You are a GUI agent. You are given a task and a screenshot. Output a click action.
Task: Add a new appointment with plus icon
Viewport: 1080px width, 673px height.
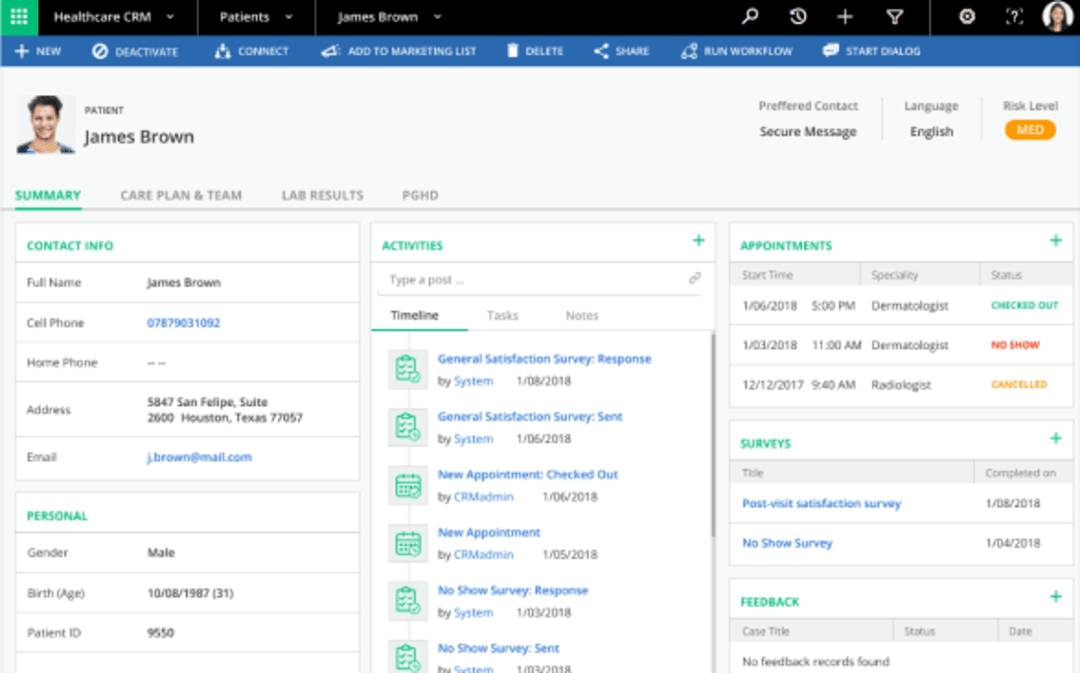coord(1055,241)
